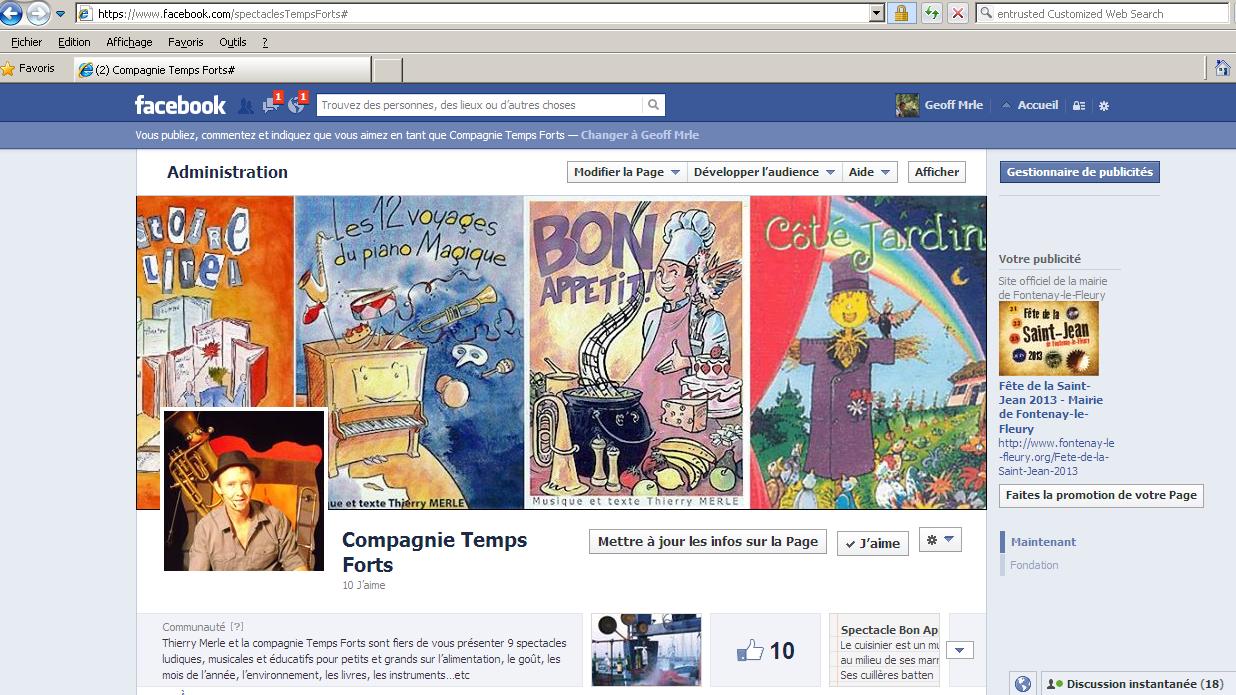The width and height of the screenshot is (1236, 695).
Task: Click the Afficher button
Action: pos(937,172)
